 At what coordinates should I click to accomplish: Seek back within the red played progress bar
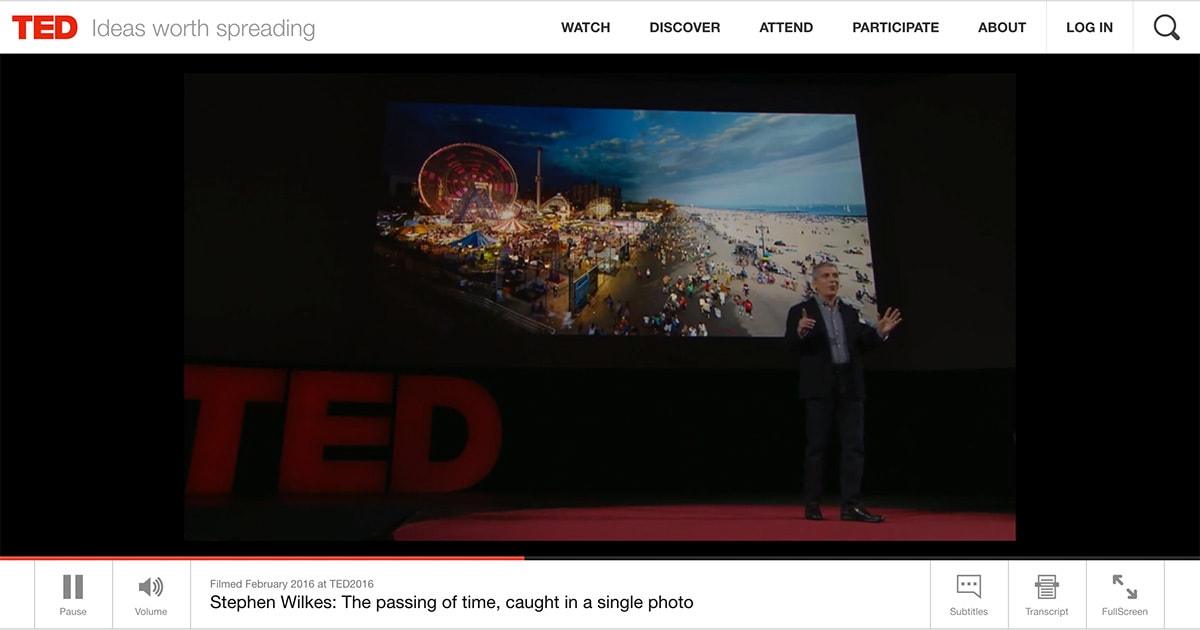coord(260,558)
